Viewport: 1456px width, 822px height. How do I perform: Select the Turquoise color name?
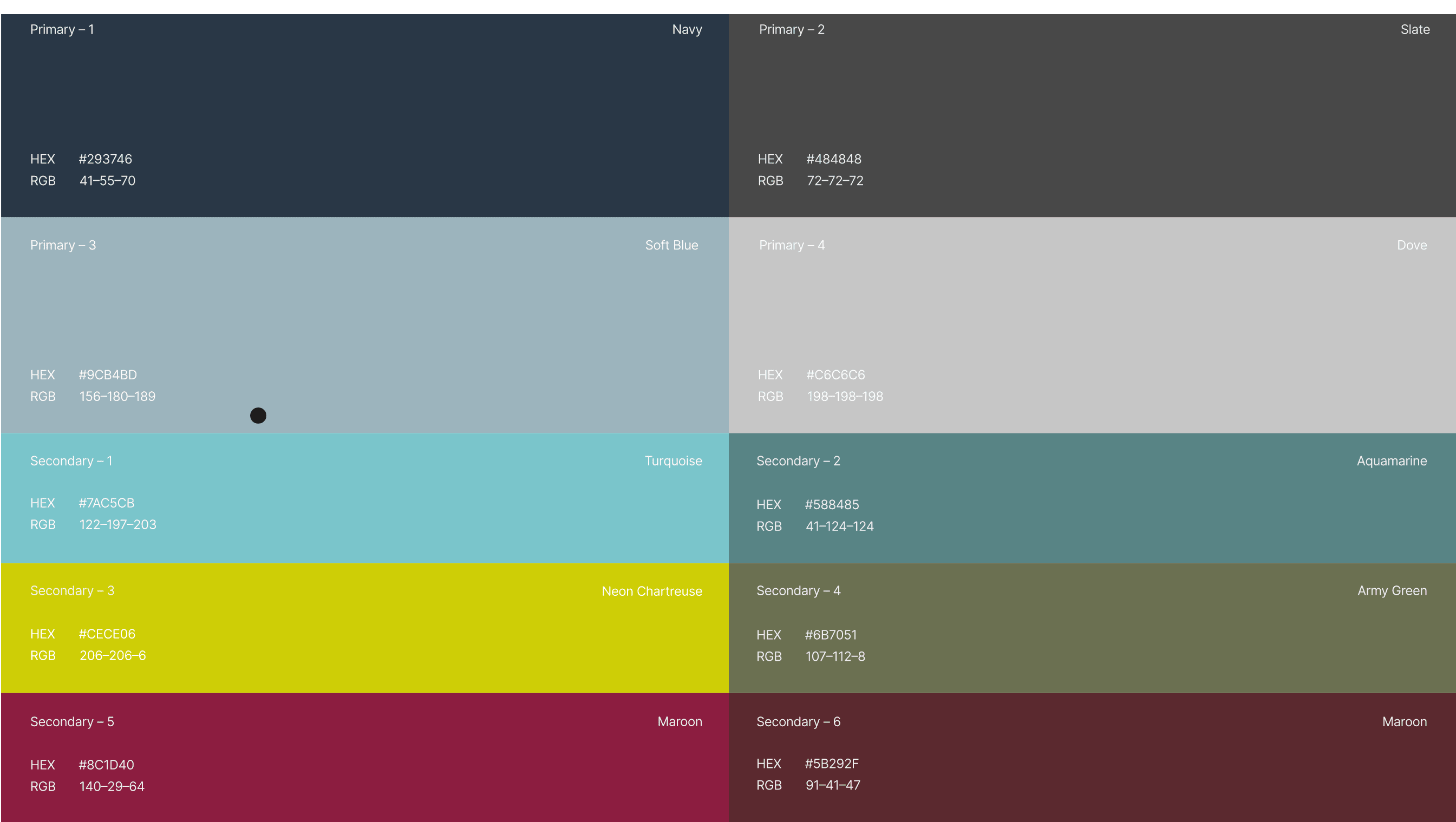[673, 461]
